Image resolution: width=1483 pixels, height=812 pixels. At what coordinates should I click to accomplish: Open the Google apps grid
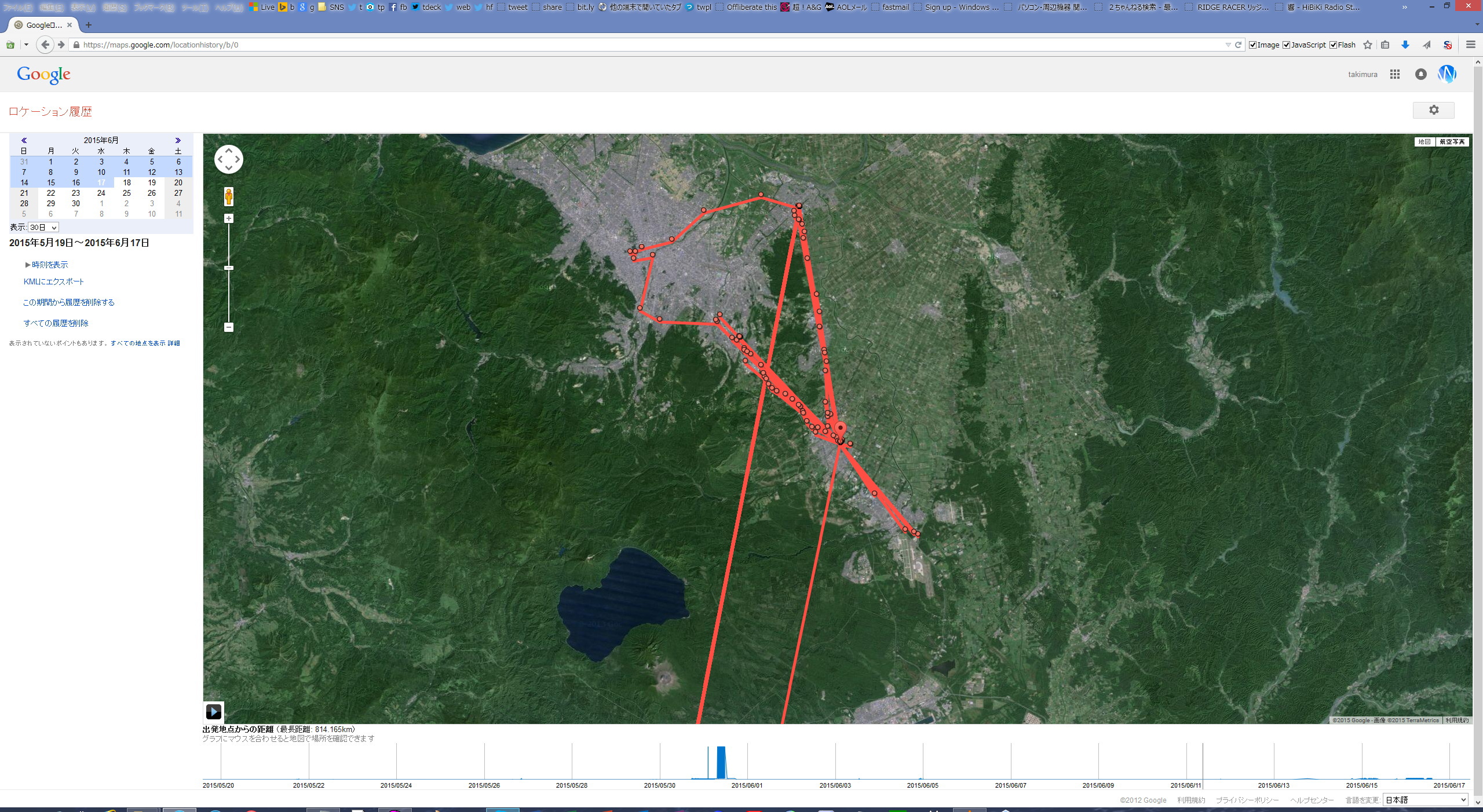pos(1395,74)
